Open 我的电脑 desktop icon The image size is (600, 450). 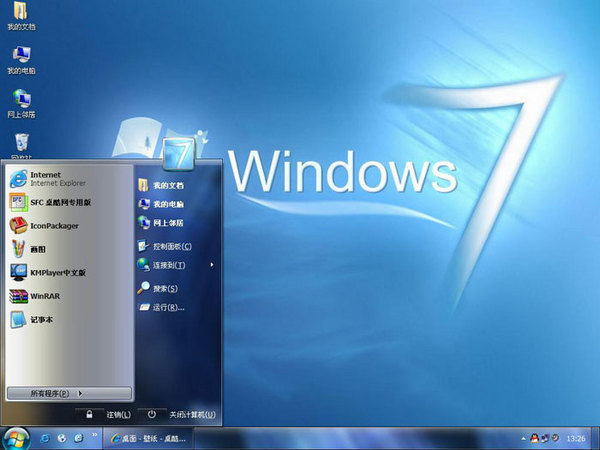pos(21,58)
